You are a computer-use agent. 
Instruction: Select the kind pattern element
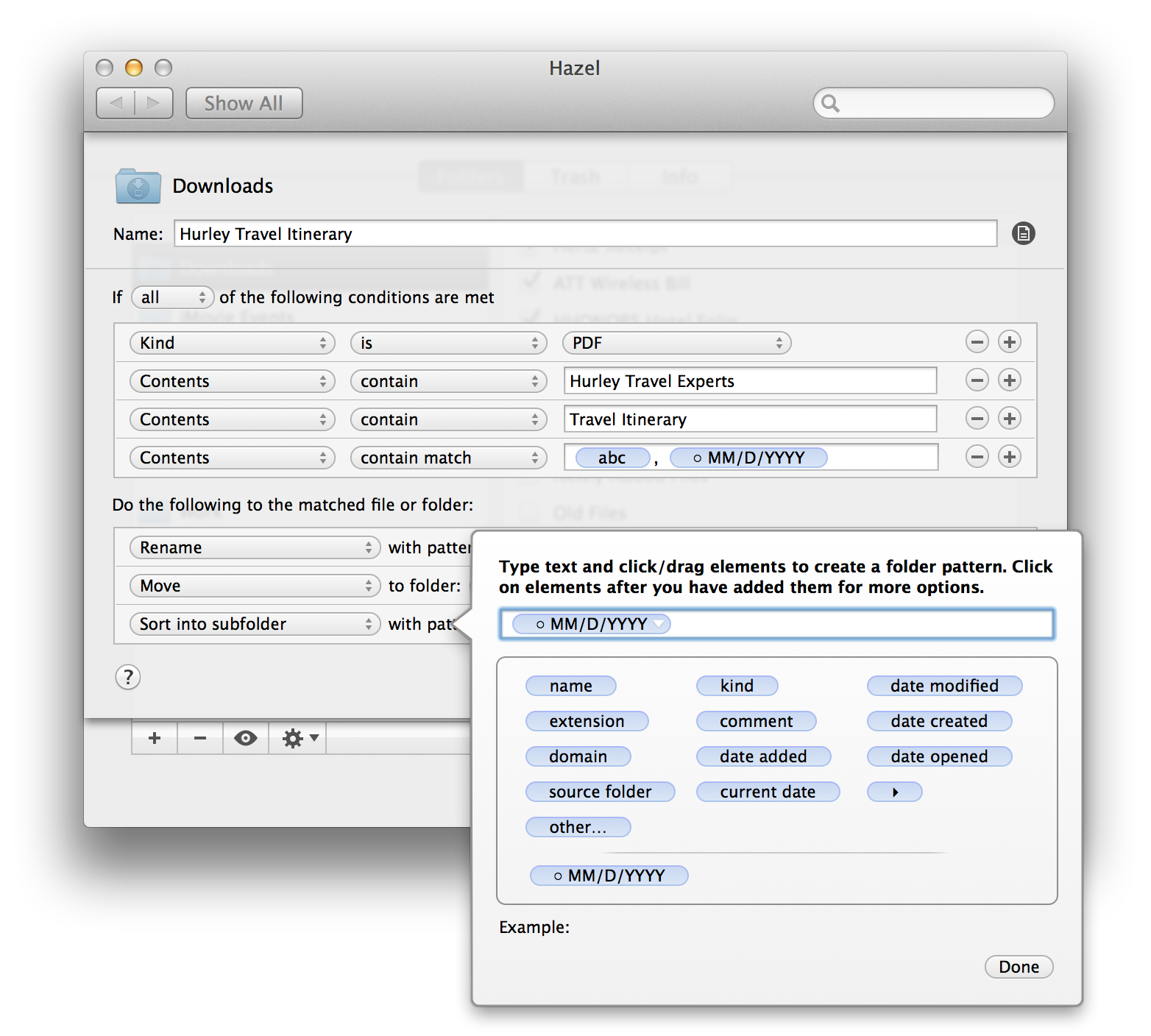coord(737,686)
